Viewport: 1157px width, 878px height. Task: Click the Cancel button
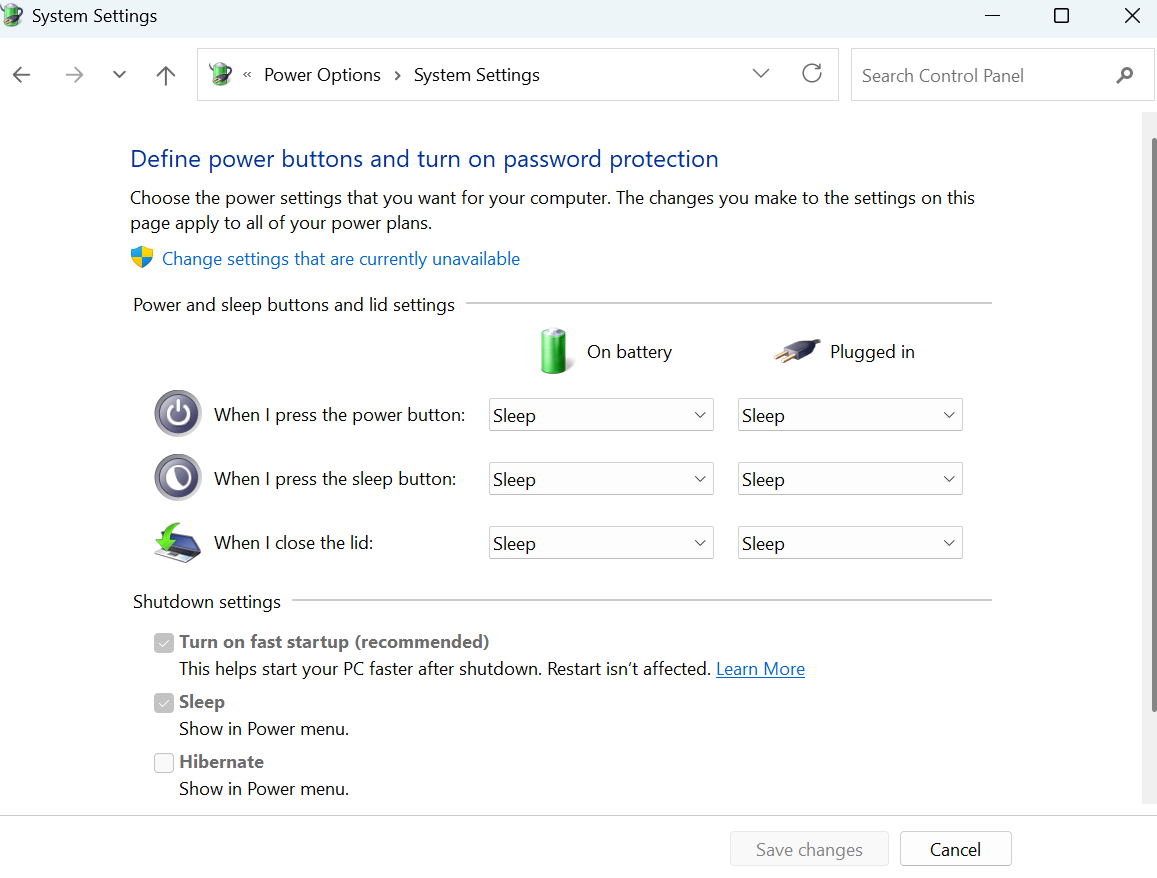[x=955, y=849]
